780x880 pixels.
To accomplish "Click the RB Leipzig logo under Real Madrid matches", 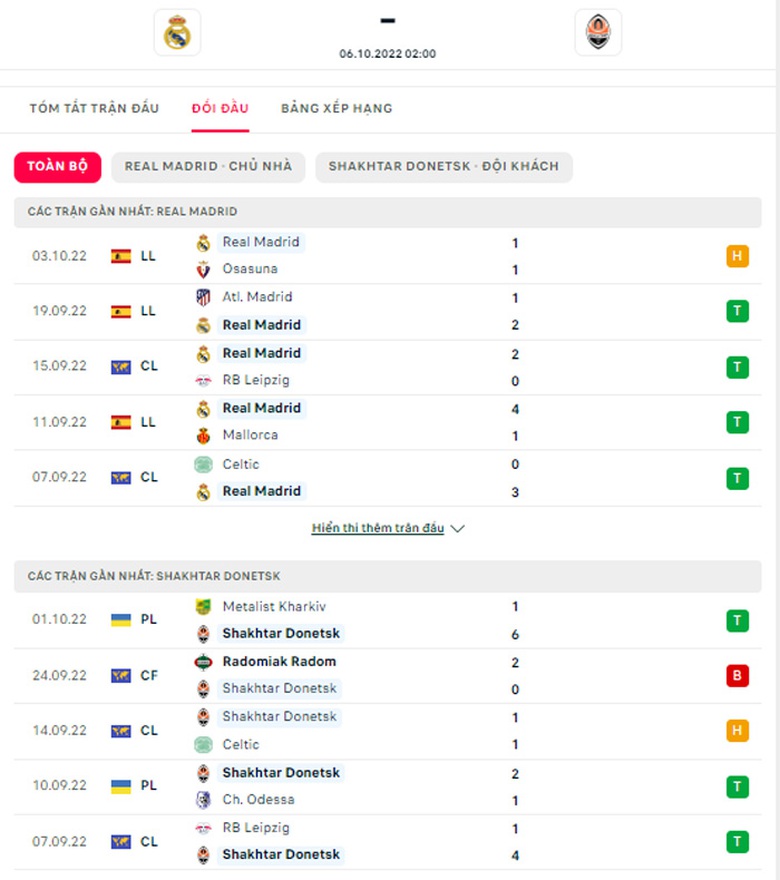I will point(203,380).
